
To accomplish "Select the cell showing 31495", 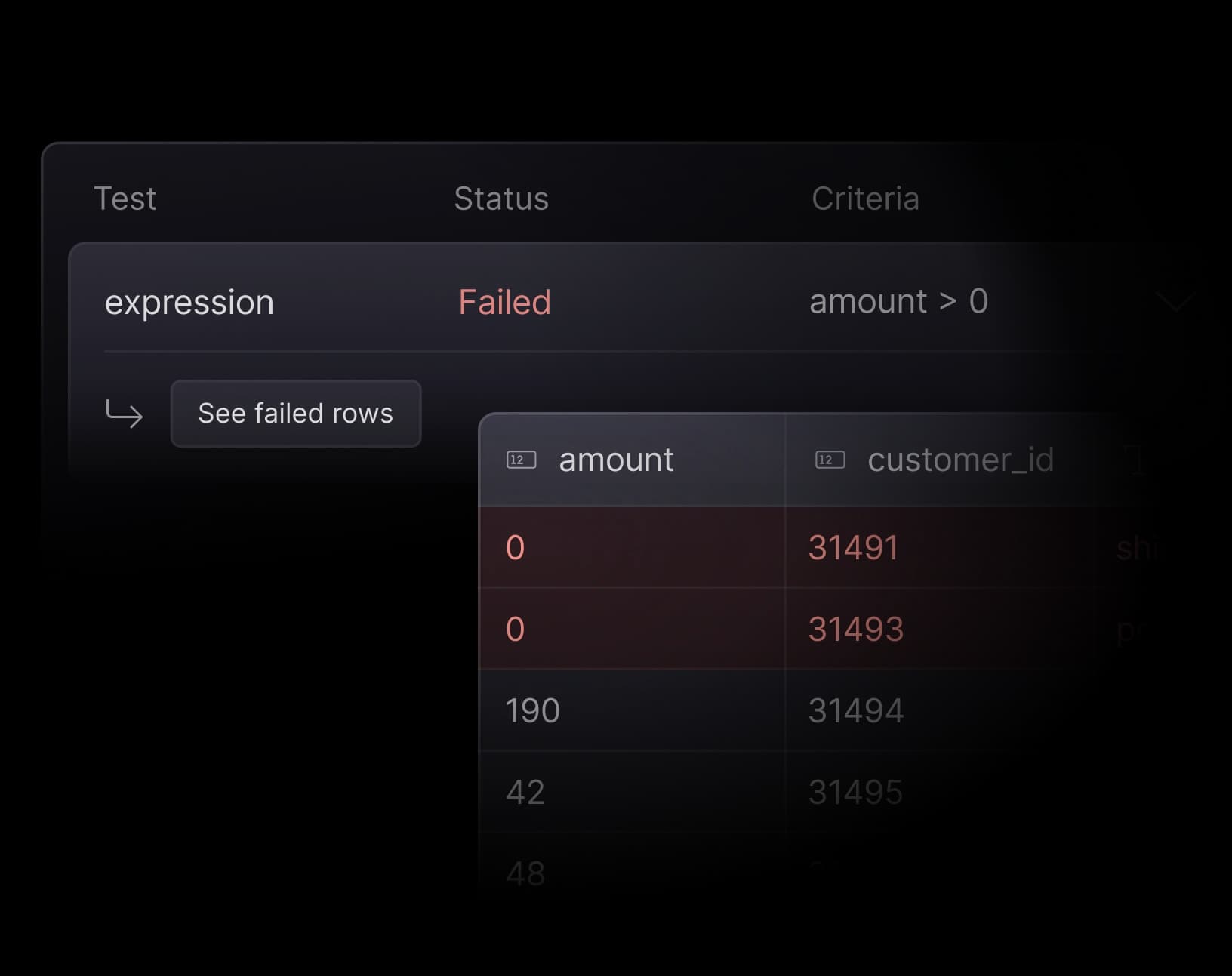I will (x=854, y=791).
